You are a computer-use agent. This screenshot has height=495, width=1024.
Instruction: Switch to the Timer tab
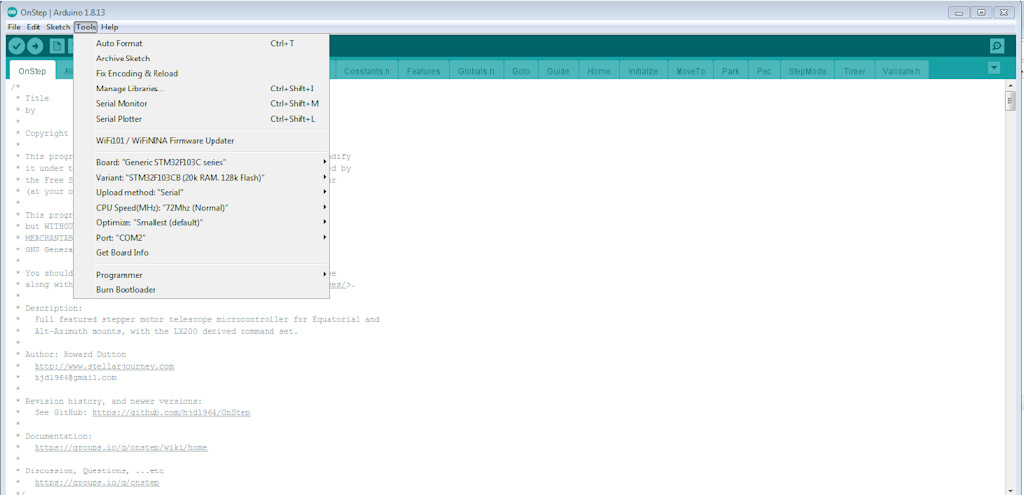click(854, 71)
